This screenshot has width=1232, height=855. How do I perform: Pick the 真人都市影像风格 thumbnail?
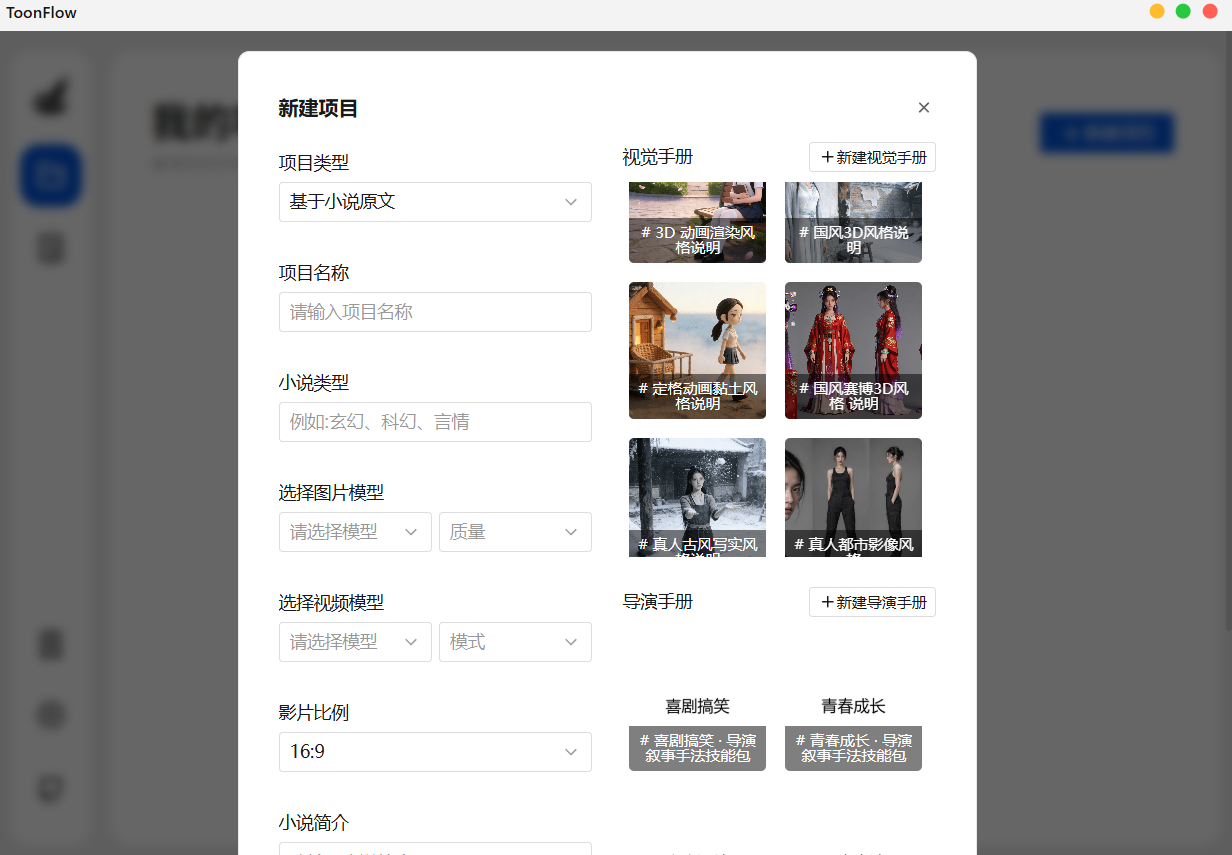pos(853,497)
